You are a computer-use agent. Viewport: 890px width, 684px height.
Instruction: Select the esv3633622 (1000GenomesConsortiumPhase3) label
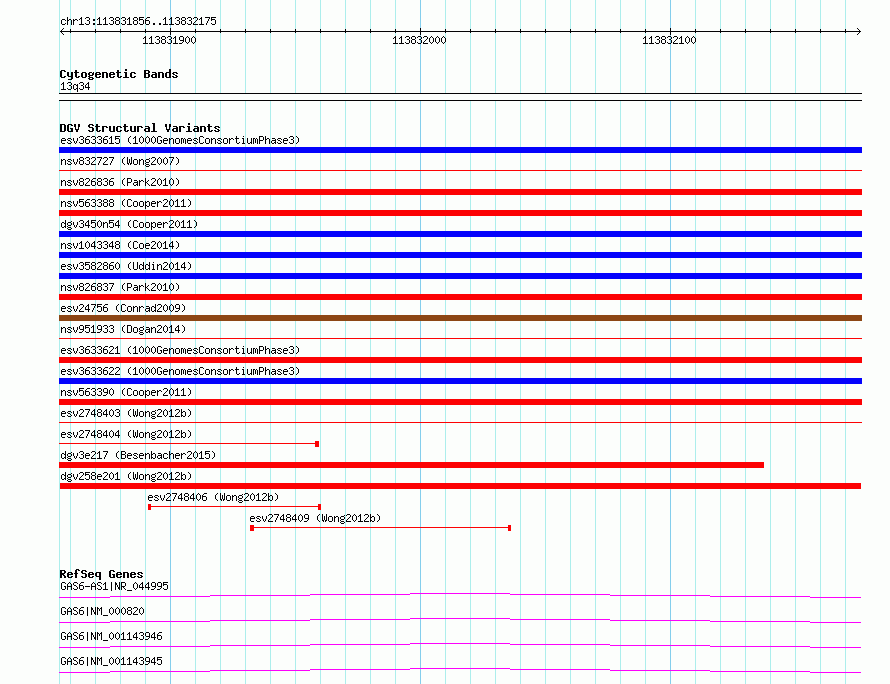(180, 371)
